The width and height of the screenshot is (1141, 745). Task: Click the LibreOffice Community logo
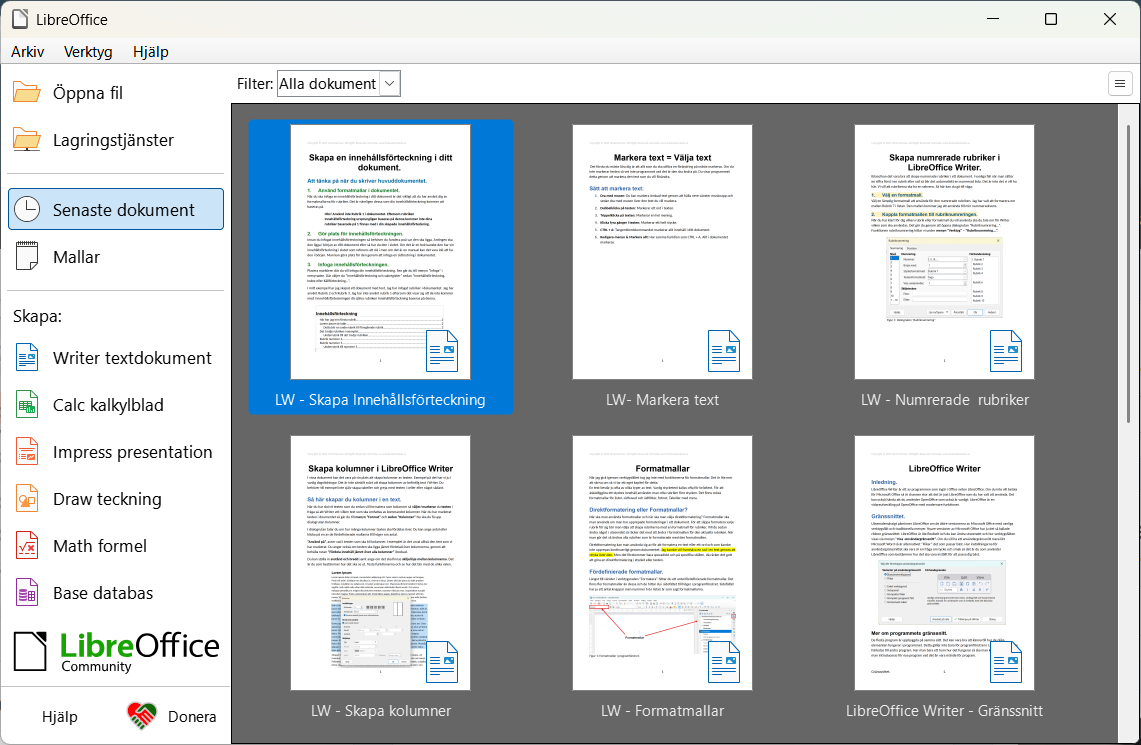(116, 652)
